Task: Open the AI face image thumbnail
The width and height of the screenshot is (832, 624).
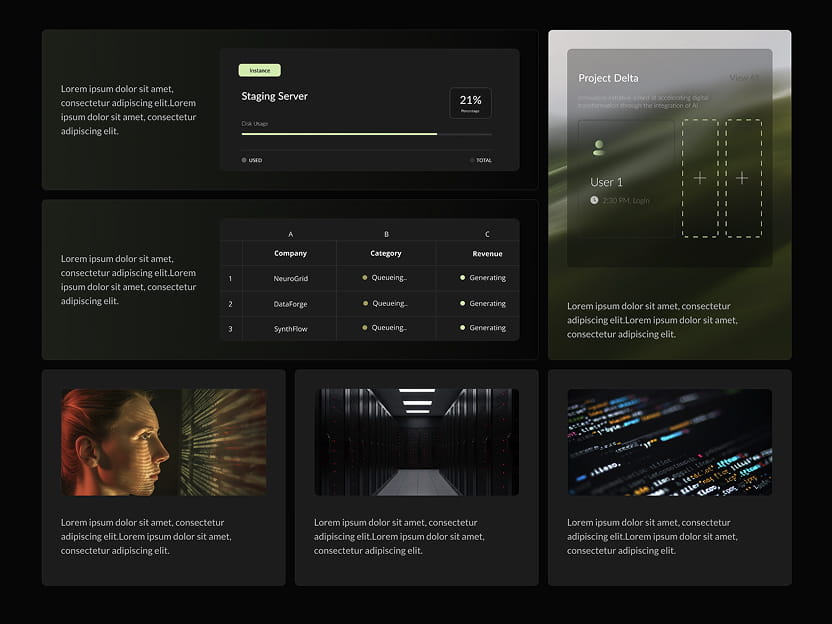Action: click(163, 441)
